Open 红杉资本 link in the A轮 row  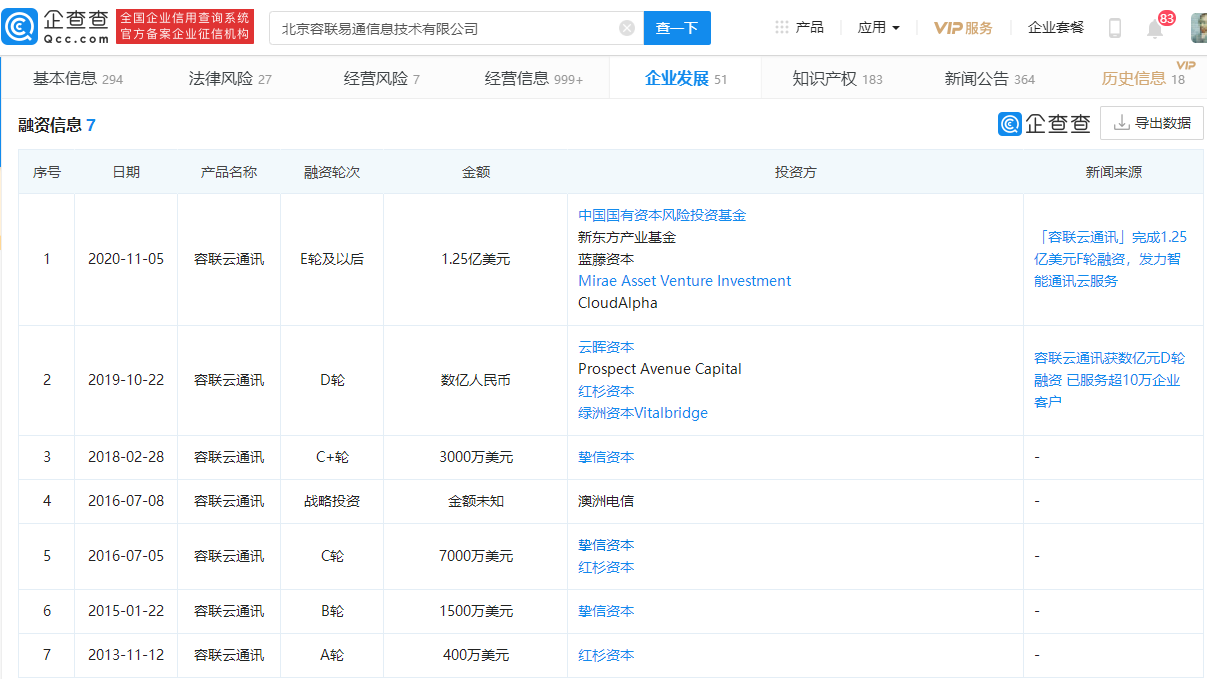tap(606, 655)
